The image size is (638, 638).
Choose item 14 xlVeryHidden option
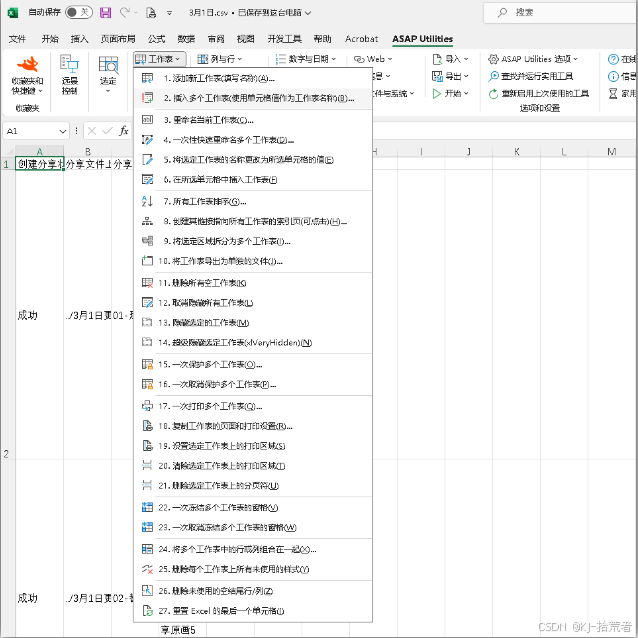coord(253,343)
